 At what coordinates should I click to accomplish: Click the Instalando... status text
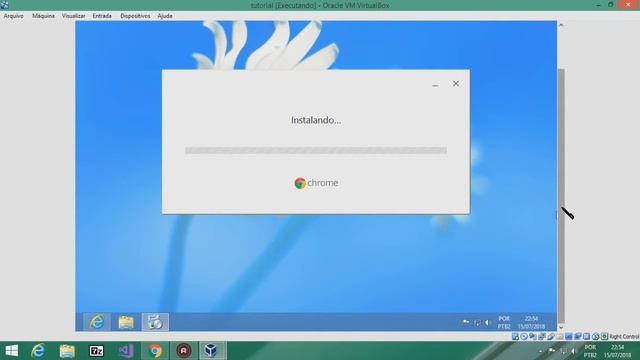[x=316, y=120]
